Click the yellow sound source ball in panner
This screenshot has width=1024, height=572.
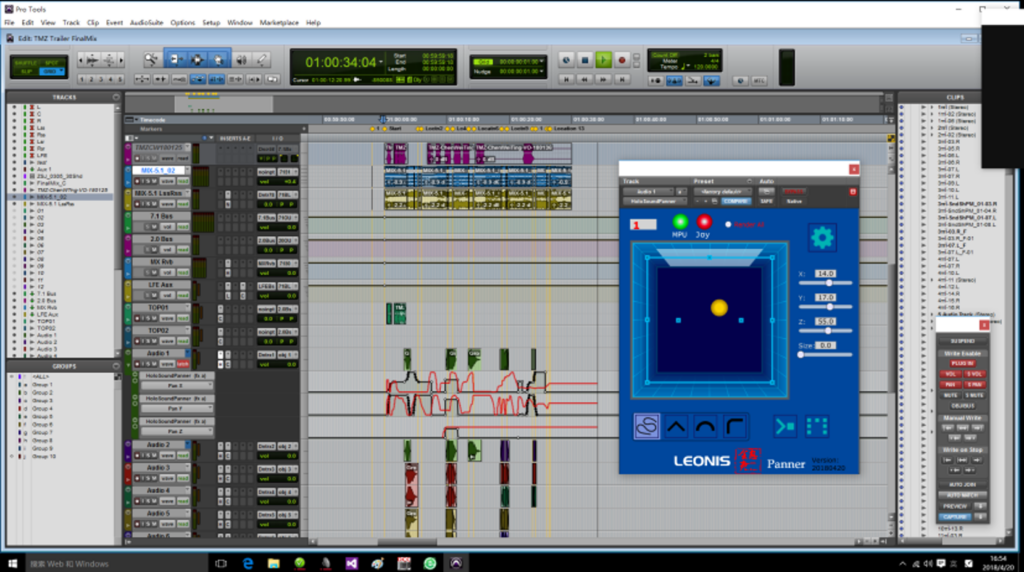[x=719, y=308]
